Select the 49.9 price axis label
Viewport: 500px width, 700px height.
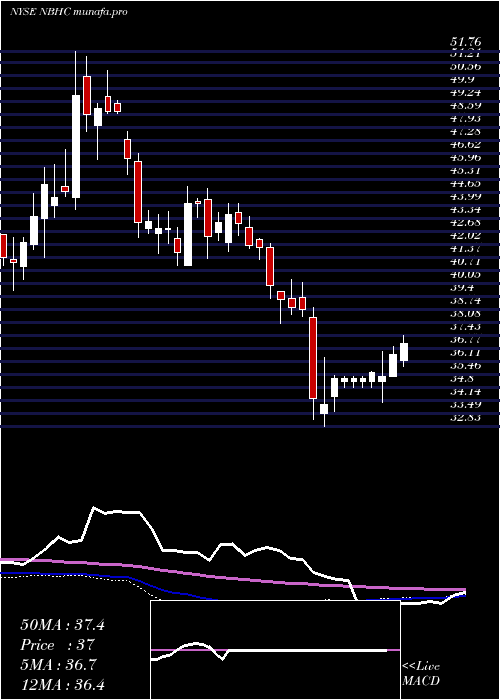click(x=463, y=79)
